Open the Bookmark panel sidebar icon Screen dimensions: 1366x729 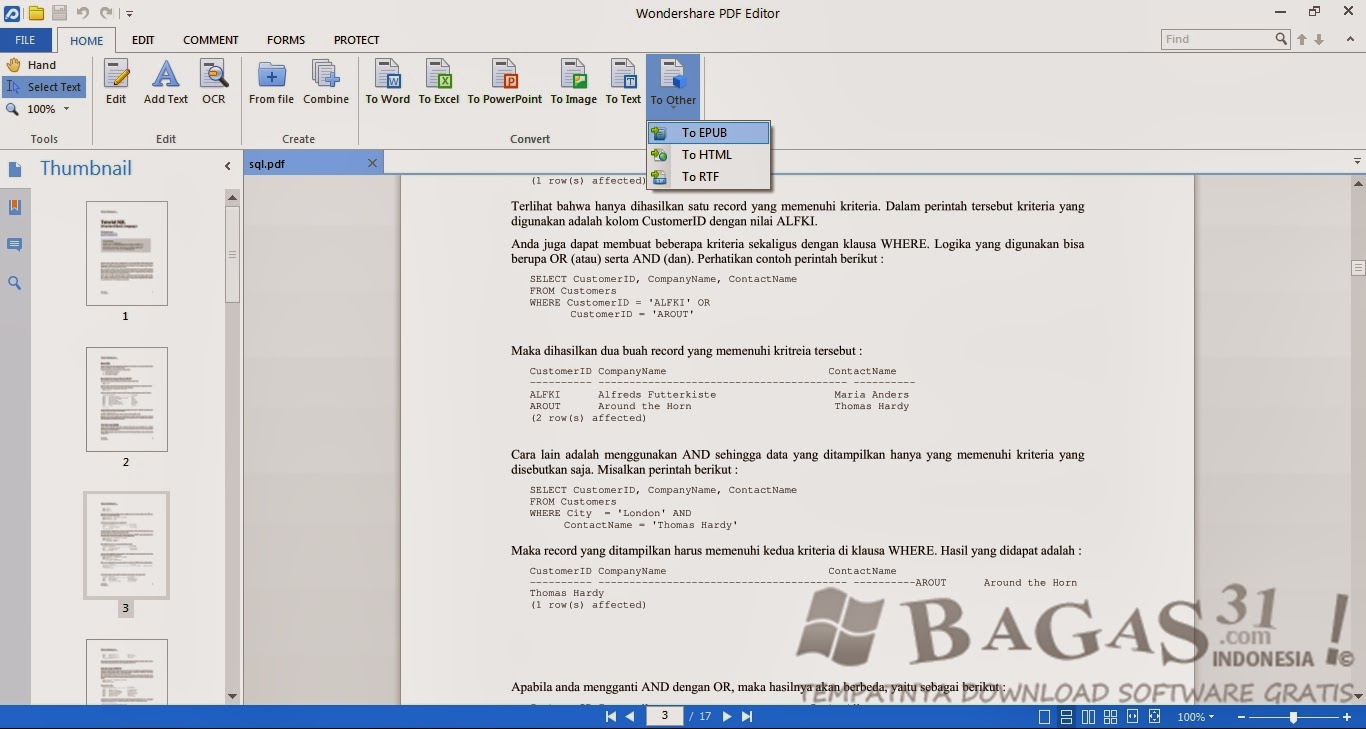[15, 207]
